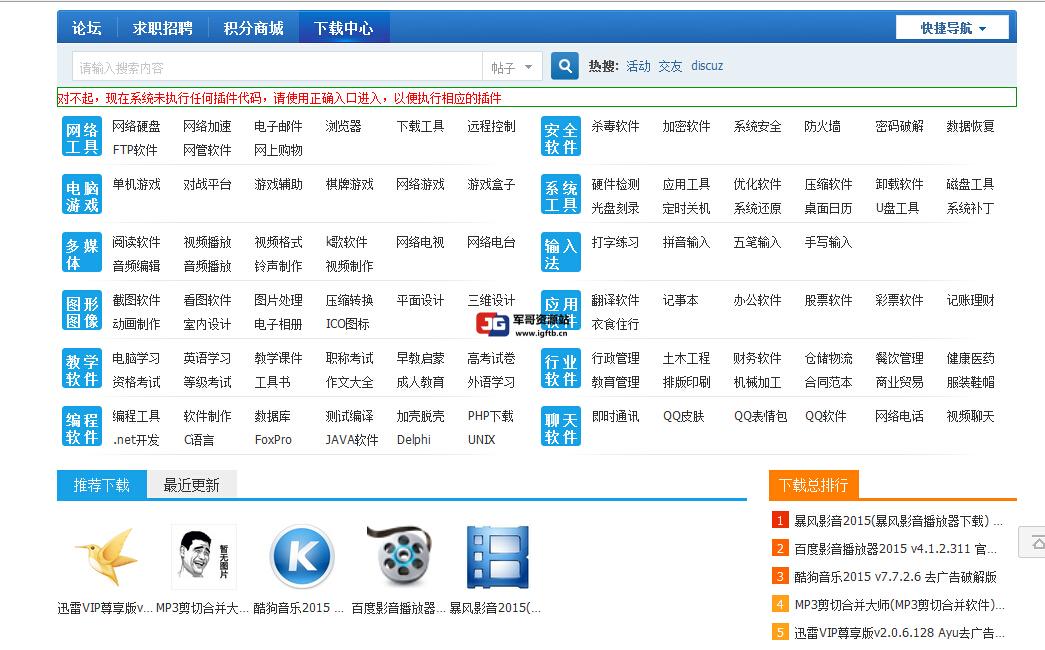Click the 酷狗音乐2015 caption under K icon

(x=299, y=608)
